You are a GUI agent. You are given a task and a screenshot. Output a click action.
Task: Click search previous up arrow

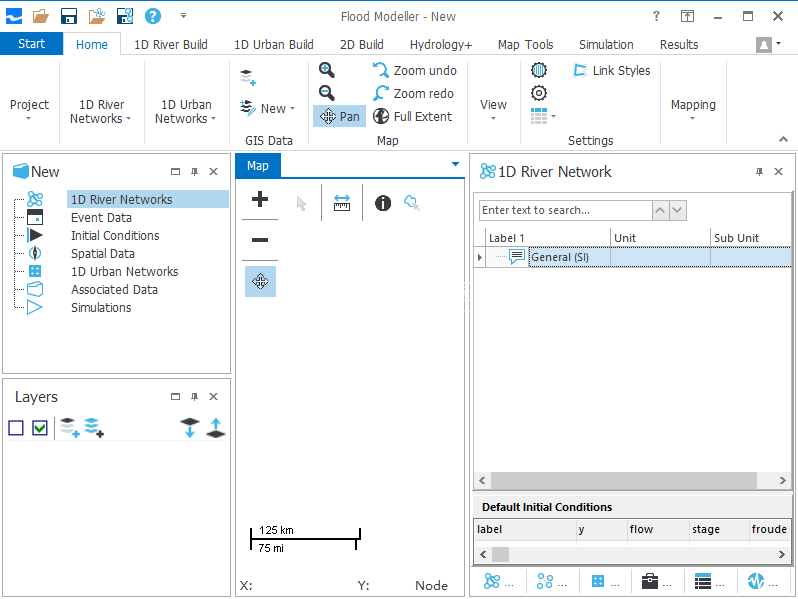pos(661,210)
